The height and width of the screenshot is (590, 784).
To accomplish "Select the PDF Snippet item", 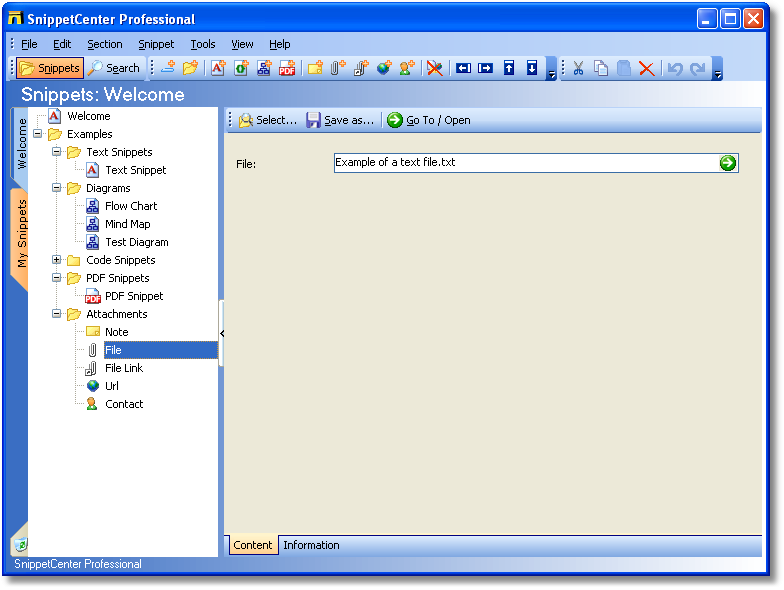I will click(x=134, y=296).
